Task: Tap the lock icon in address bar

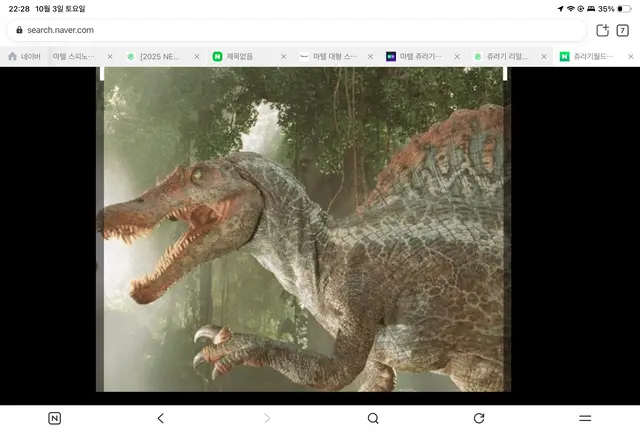Action: (19, 30)
